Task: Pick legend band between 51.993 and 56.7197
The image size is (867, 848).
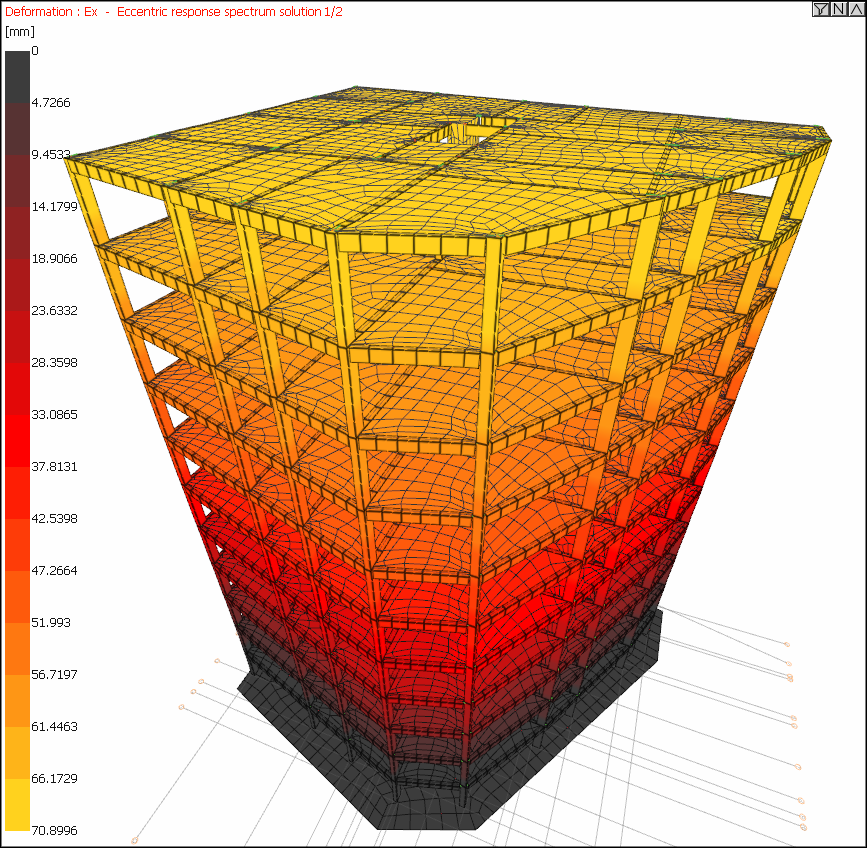Action: pos(17,648)
